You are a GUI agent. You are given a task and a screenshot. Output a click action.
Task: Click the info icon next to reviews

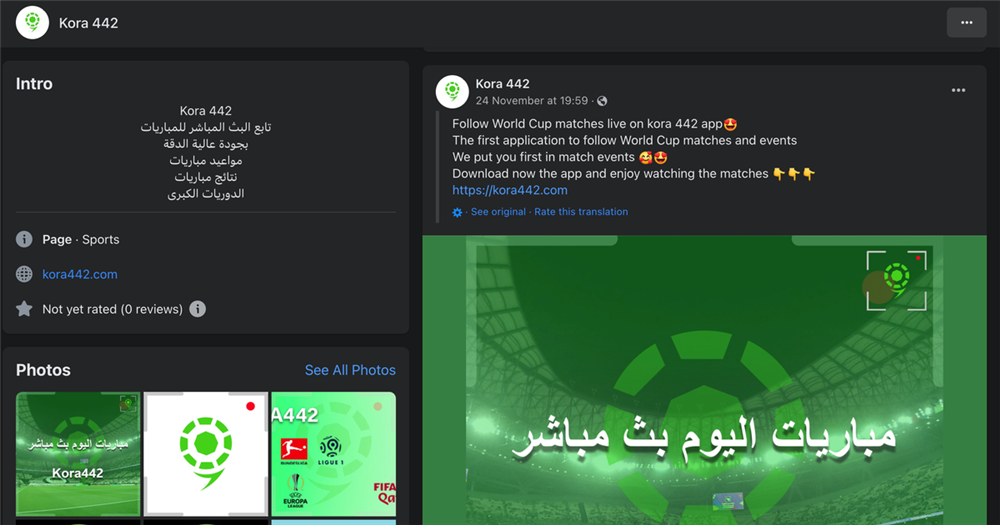click(x=198, y=309)
